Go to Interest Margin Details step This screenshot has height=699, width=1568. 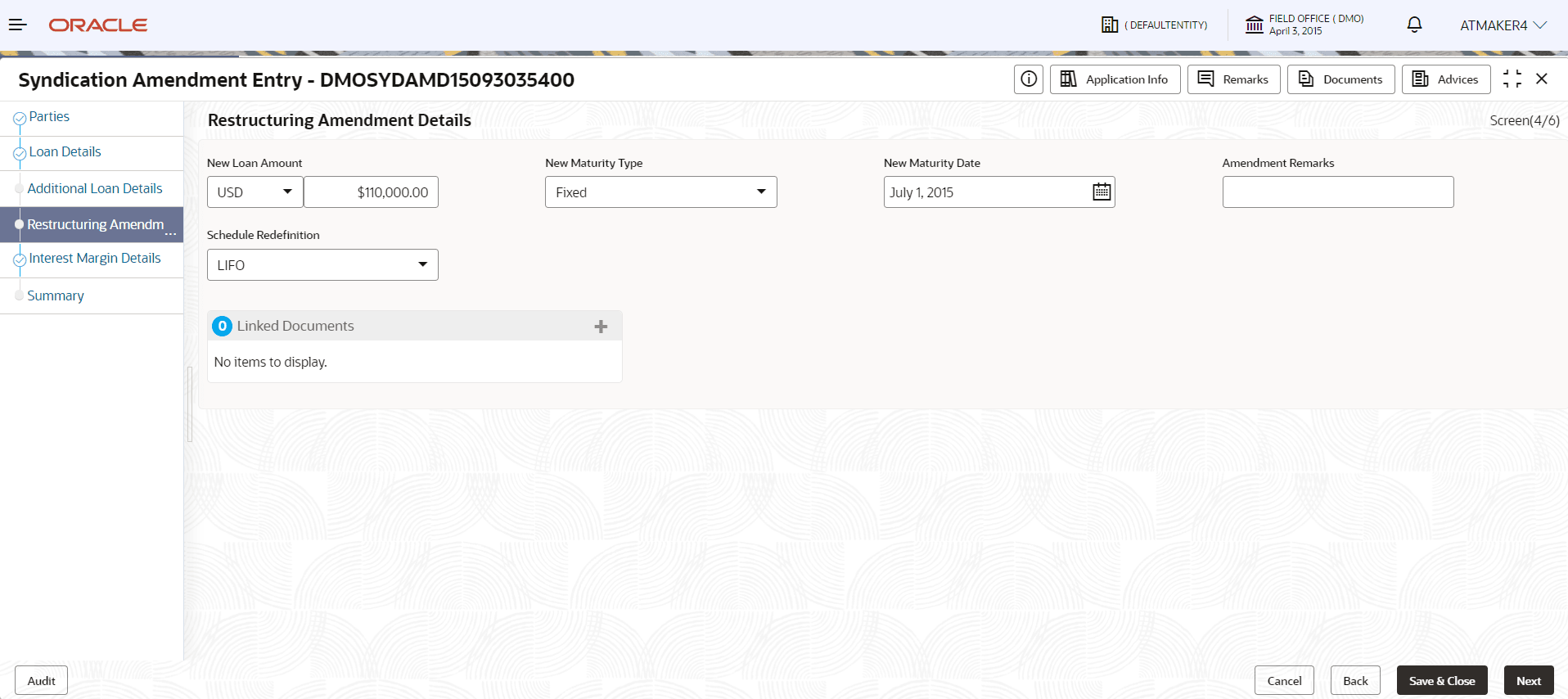click(95, 259)
